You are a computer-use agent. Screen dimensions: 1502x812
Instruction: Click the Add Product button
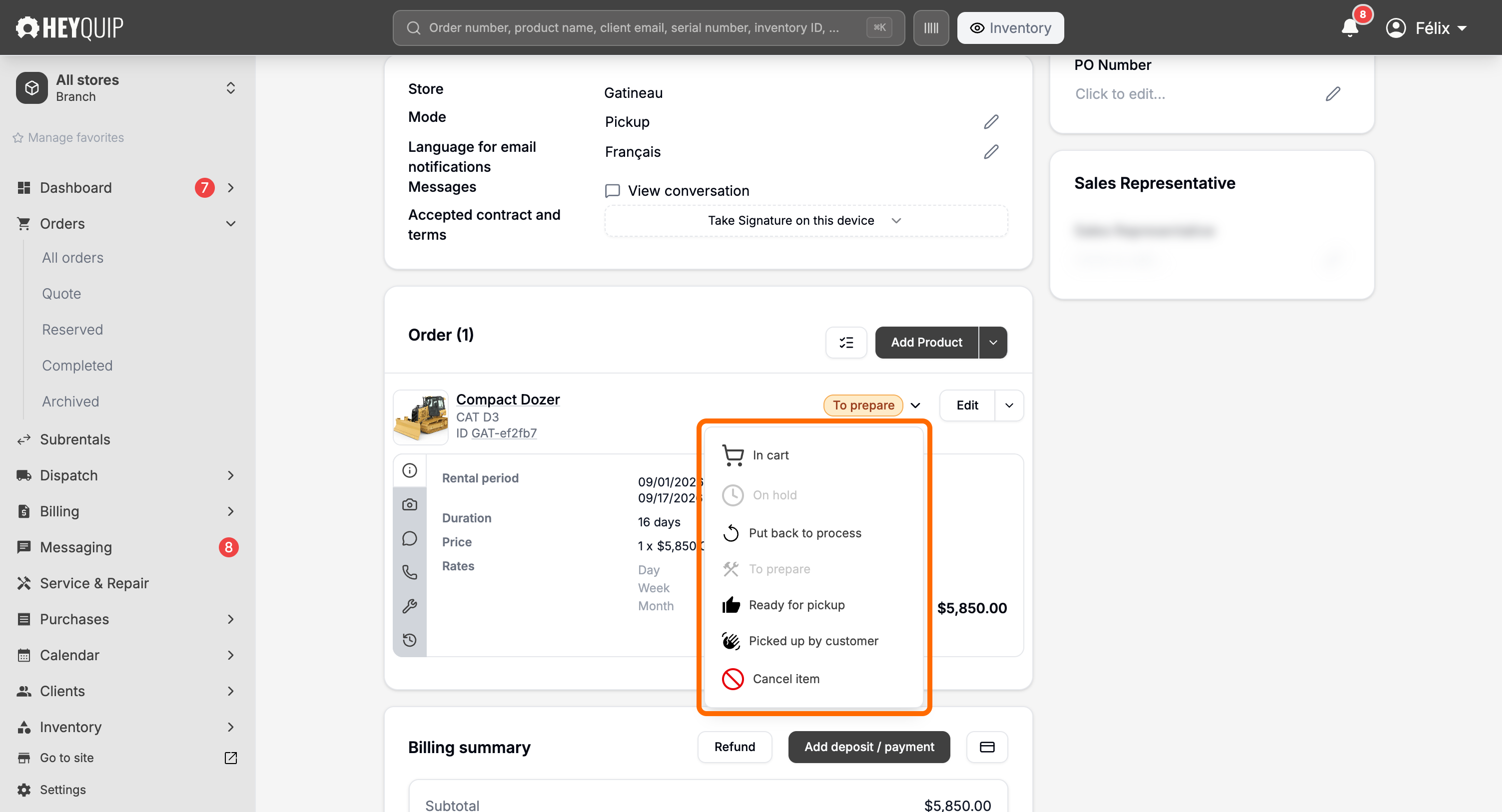926,343
